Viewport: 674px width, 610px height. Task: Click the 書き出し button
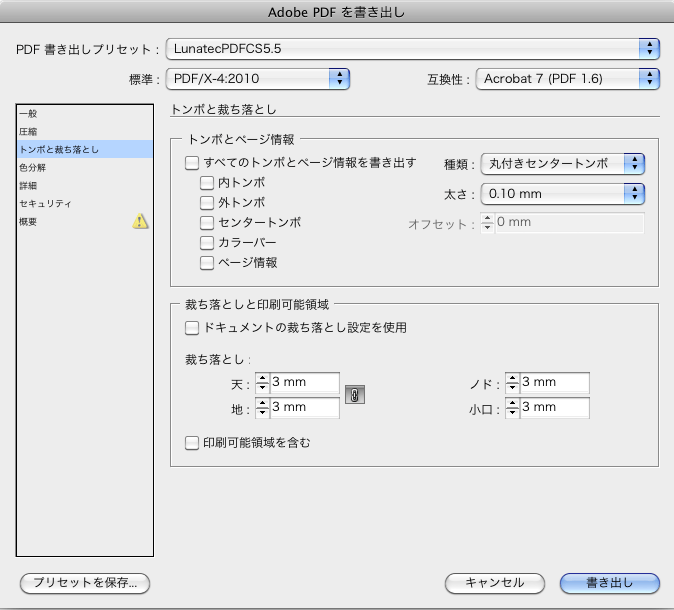[610, 583]
